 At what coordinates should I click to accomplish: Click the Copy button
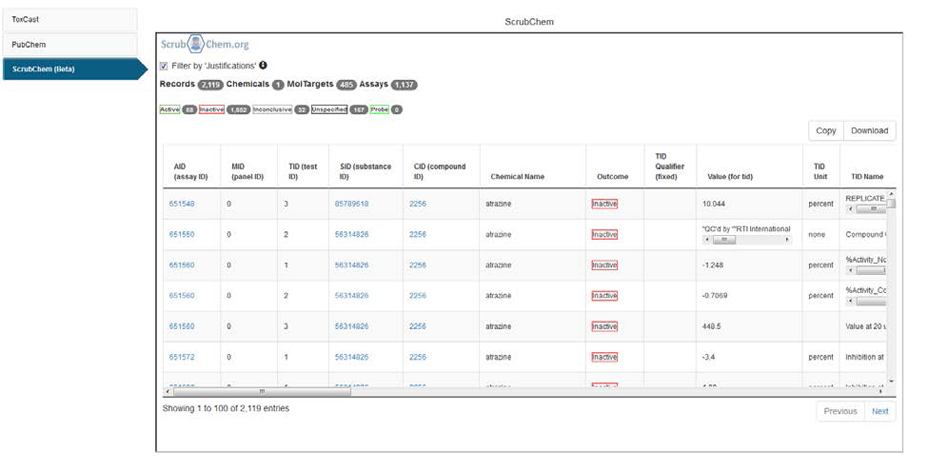(x=826, y=131)
